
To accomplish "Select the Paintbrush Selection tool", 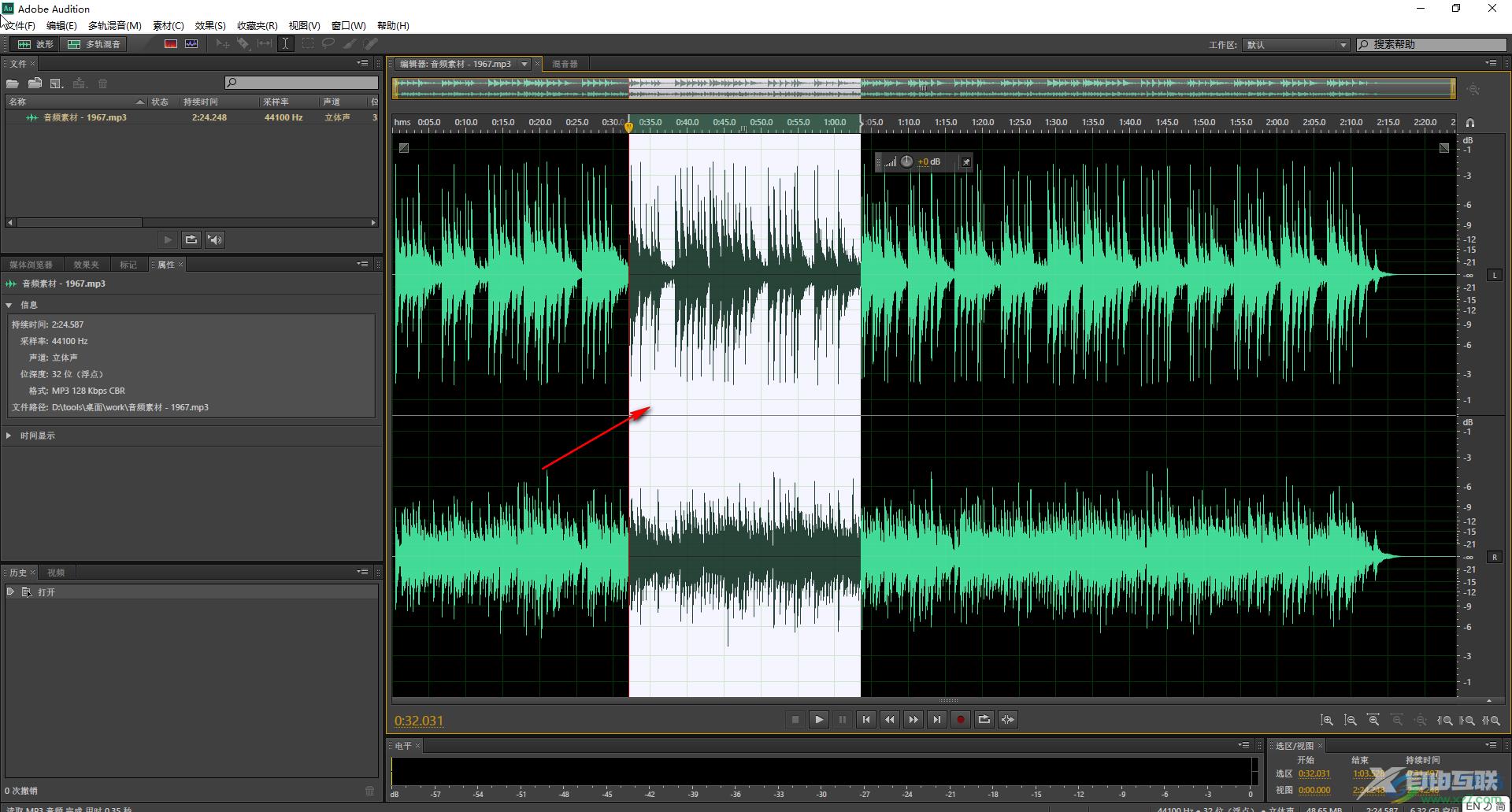I will point(350,44).
